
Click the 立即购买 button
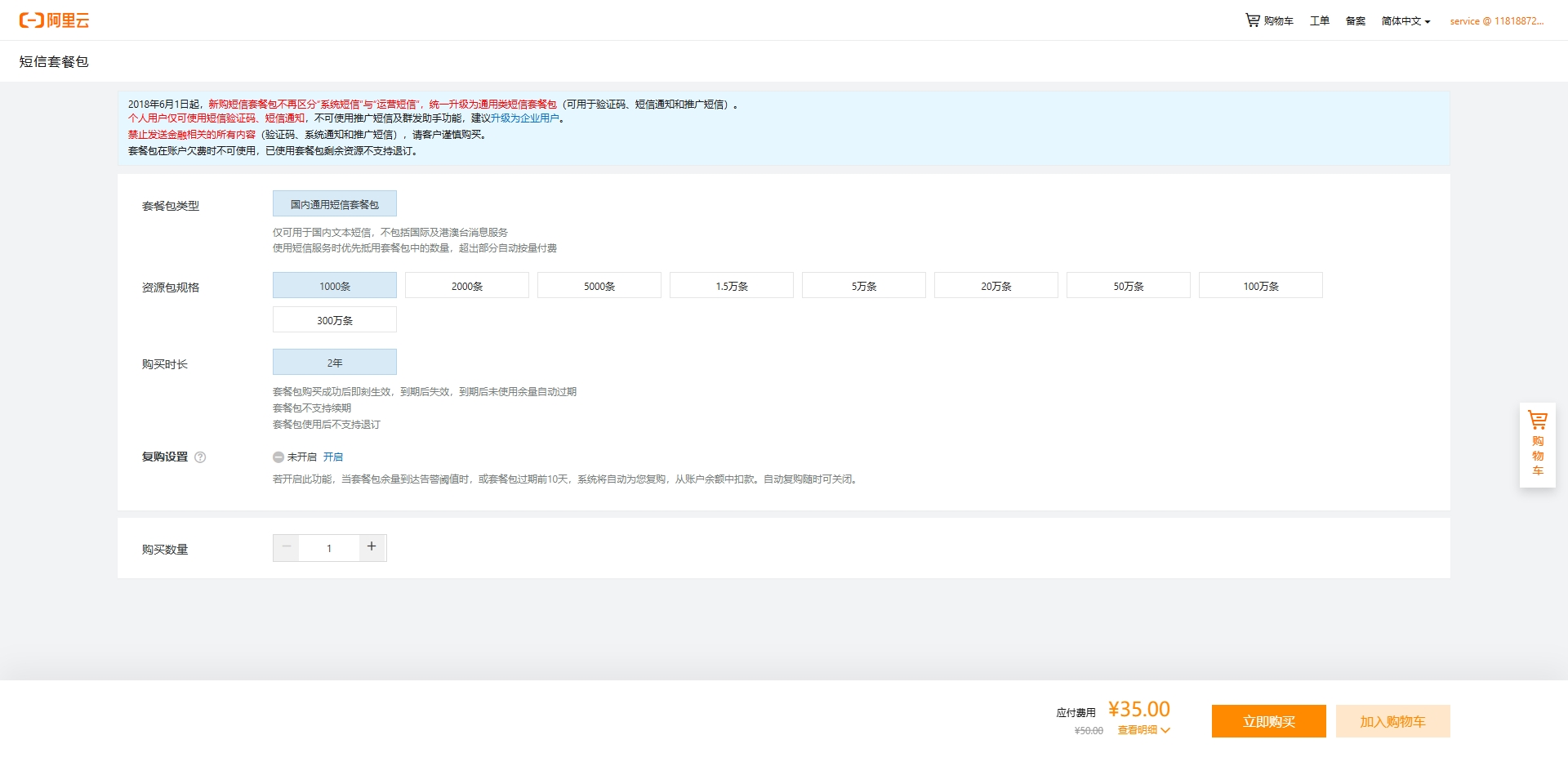1268,721
